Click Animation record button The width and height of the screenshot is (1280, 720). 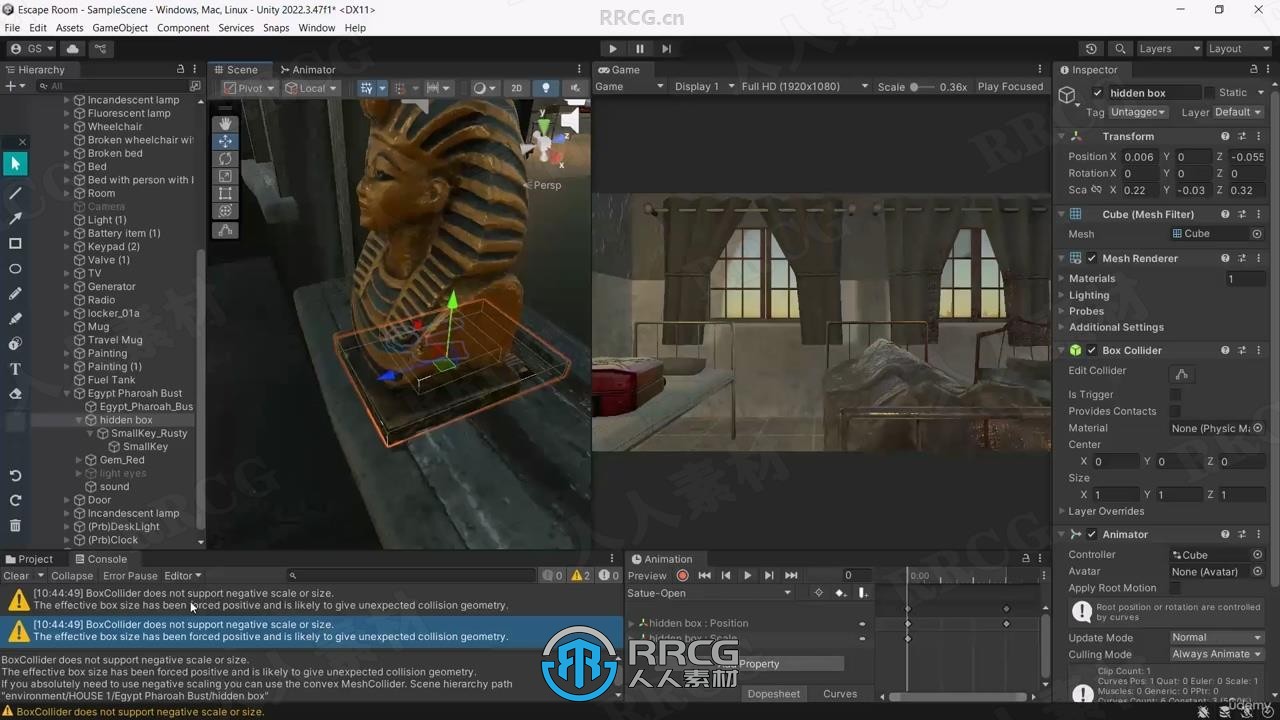pyautogui.click(x=683, y=575)
